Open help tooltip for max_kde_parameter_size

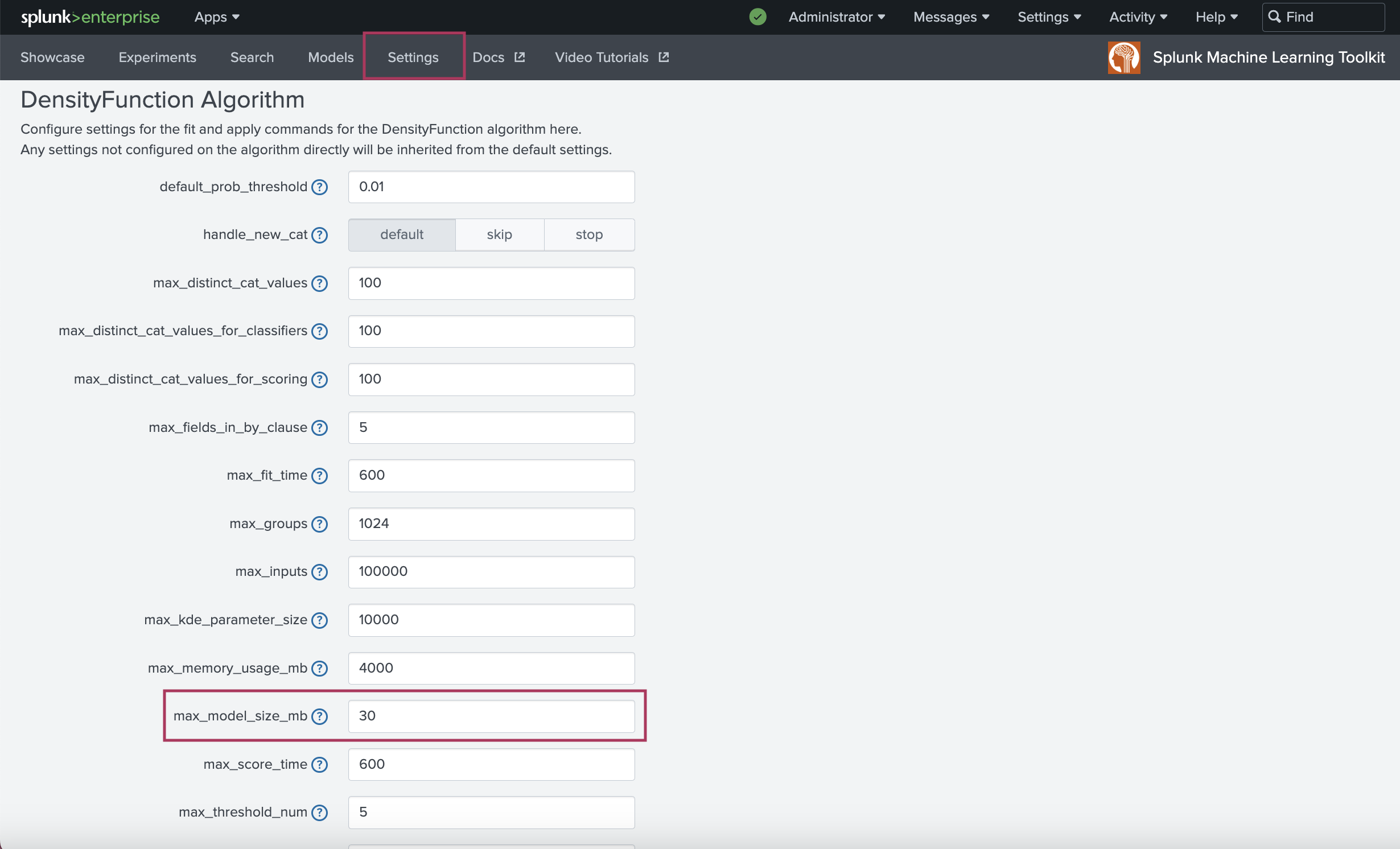(320, 620)
